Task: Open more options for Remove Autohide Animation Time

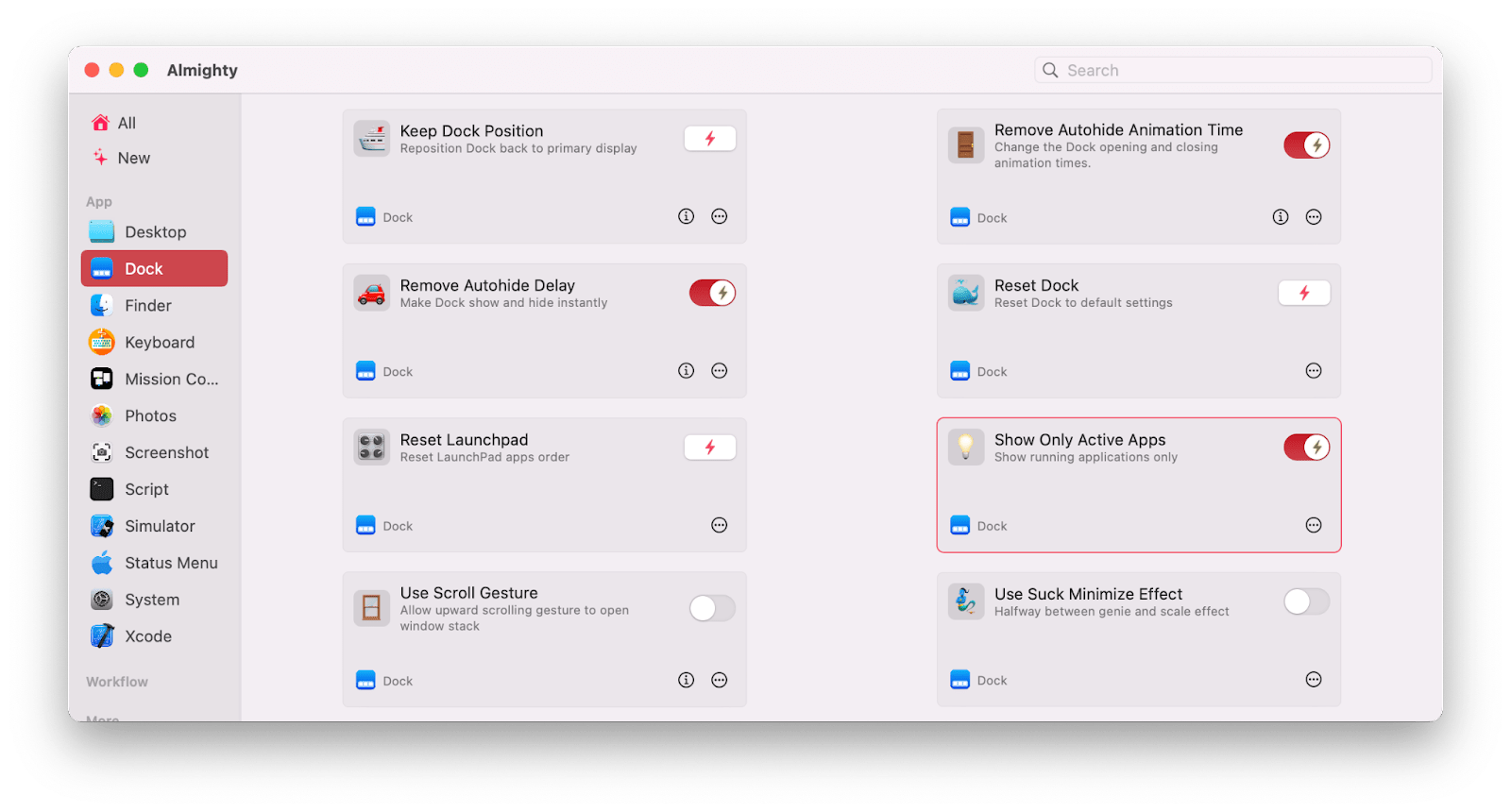Action: [1314, 217]
